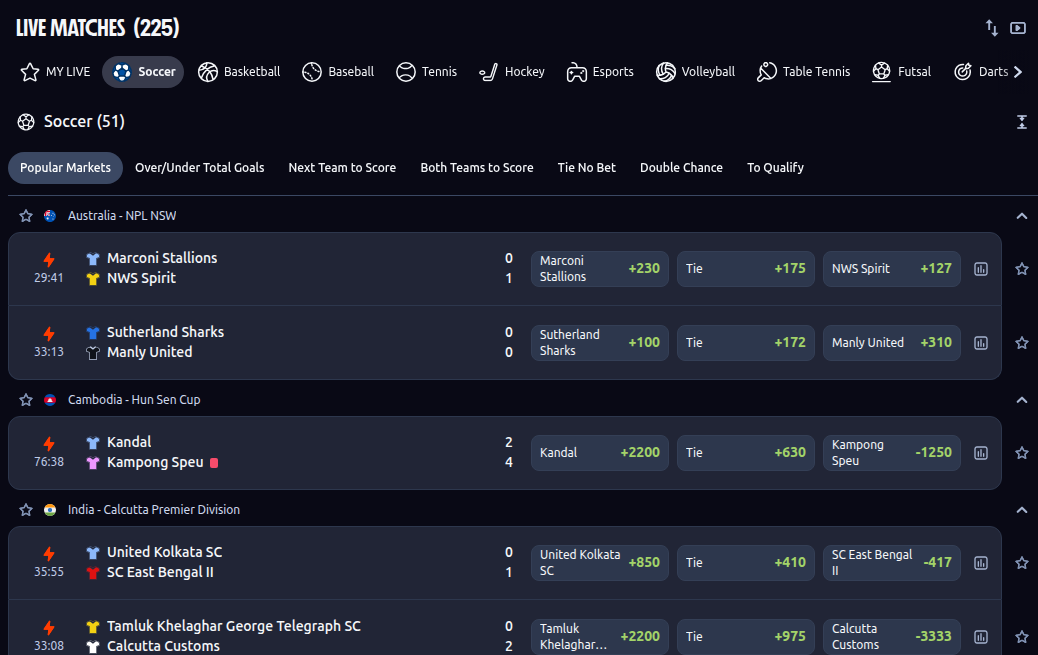Open the Tennis live matches tab
1038x655 pixels.
coord(426,72)
